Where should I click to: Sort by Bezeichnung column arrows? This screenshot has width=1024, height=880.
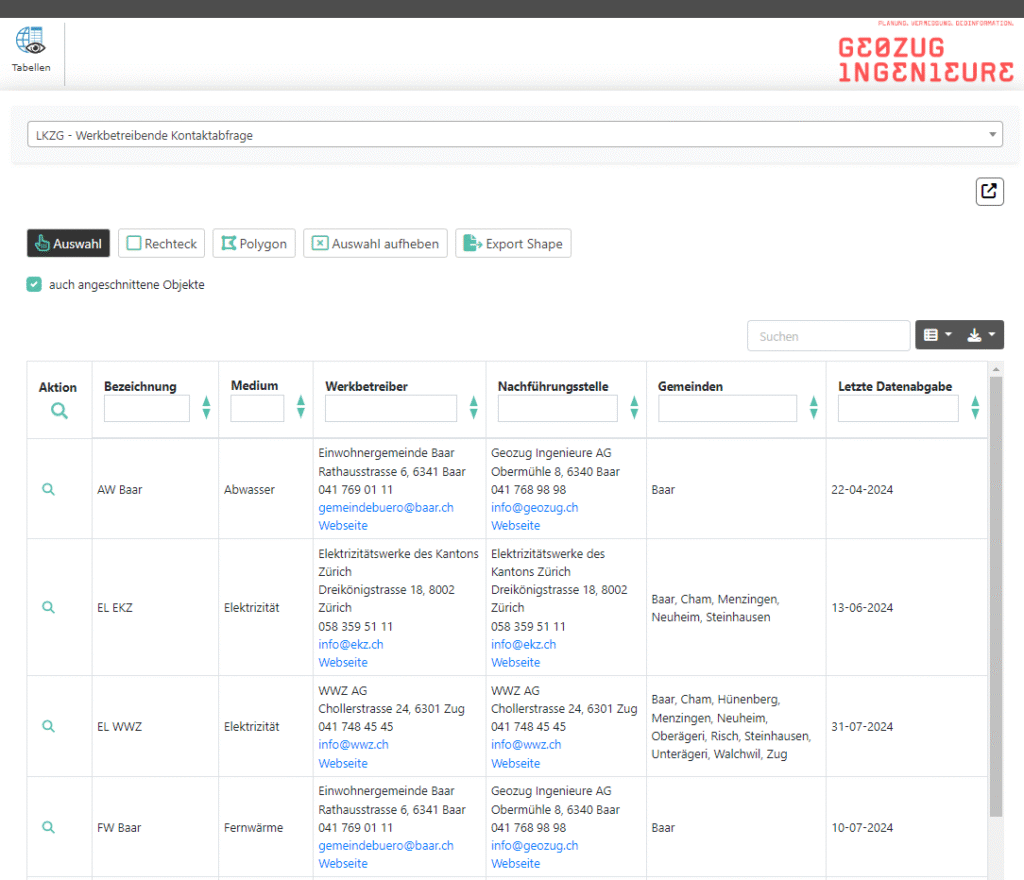206,408
